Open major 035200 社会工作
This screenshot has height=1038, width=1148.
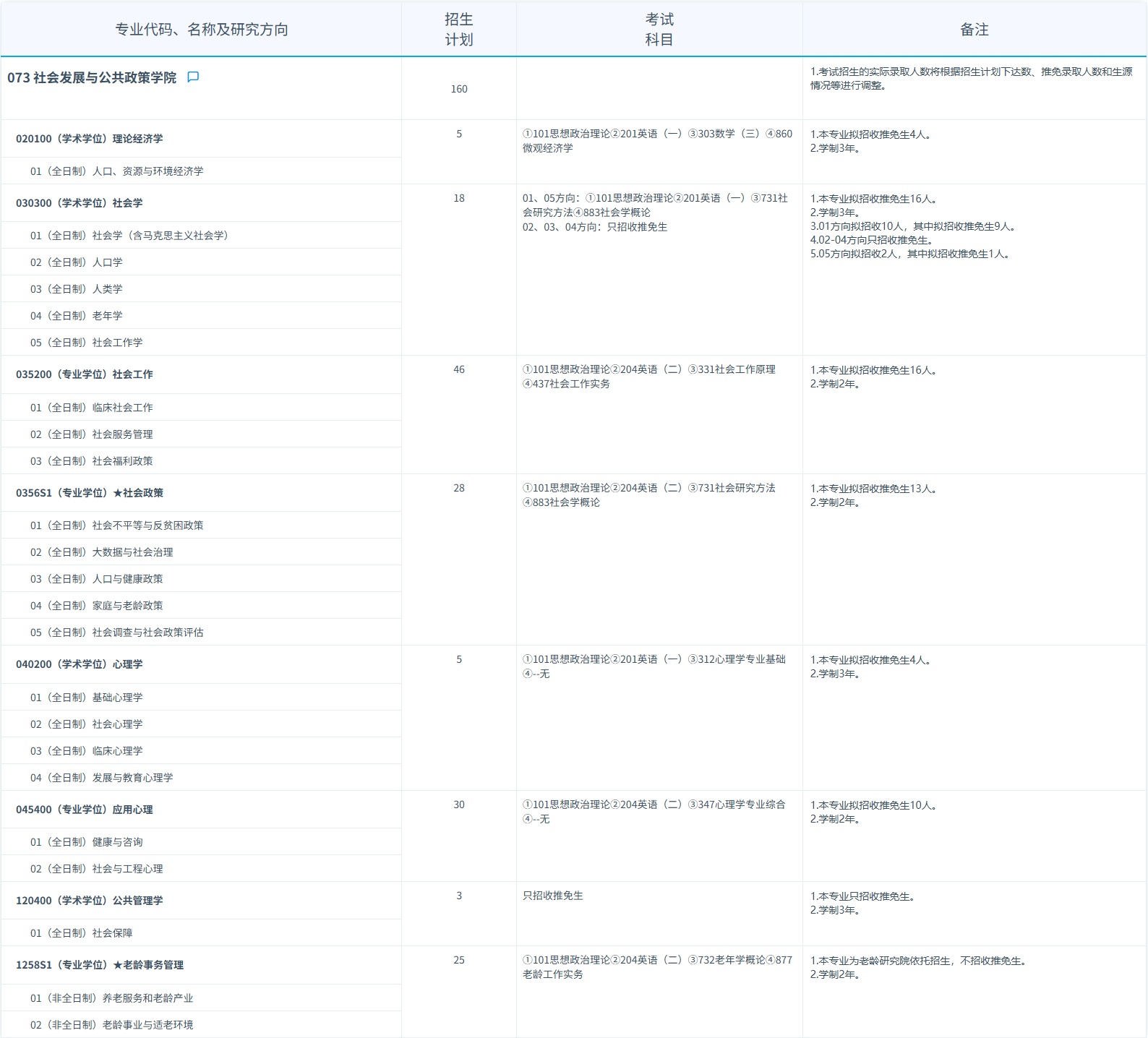(85, 374)
